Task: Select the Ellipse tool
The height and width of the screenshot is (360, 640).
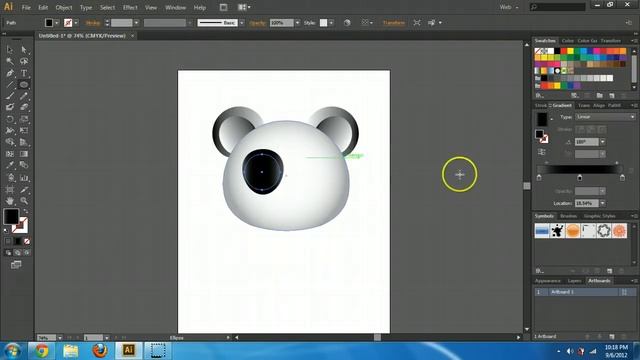Action: (x=24, y=85)
